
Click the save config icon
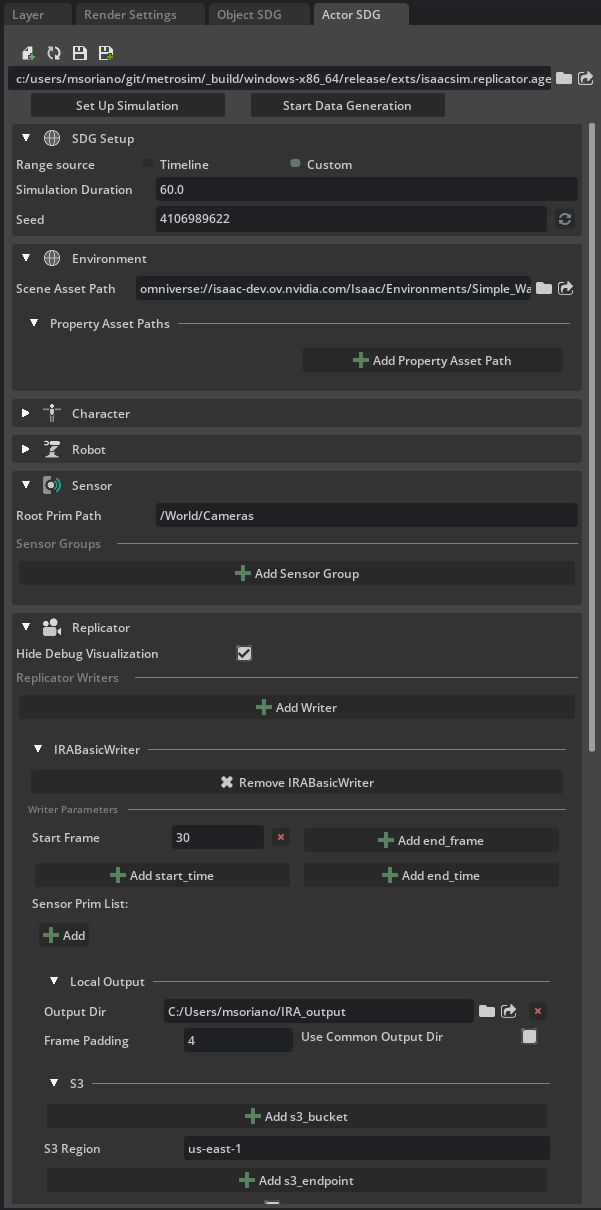click(80, 53)
